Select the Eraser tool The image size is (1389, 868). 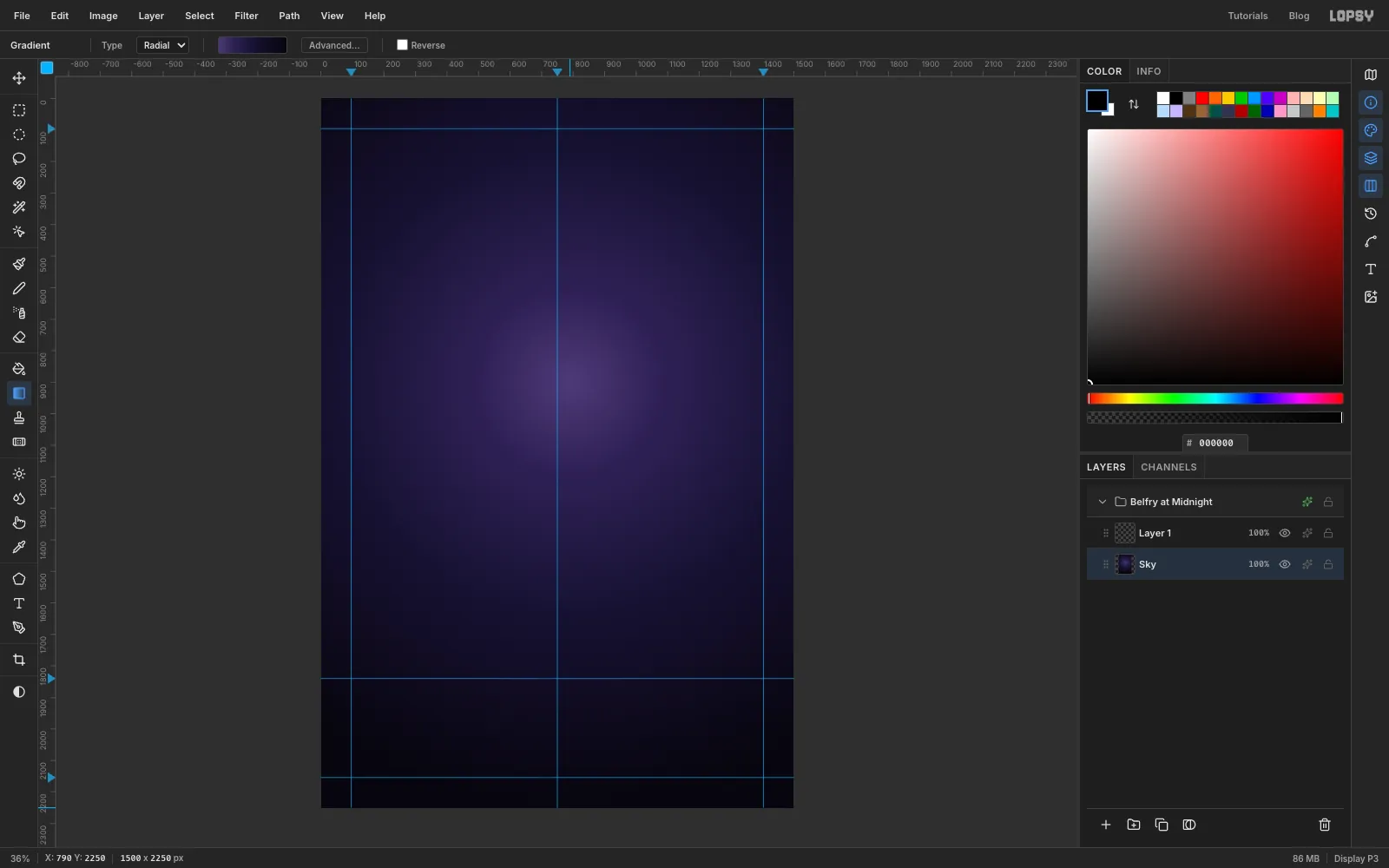click(18, 337)
